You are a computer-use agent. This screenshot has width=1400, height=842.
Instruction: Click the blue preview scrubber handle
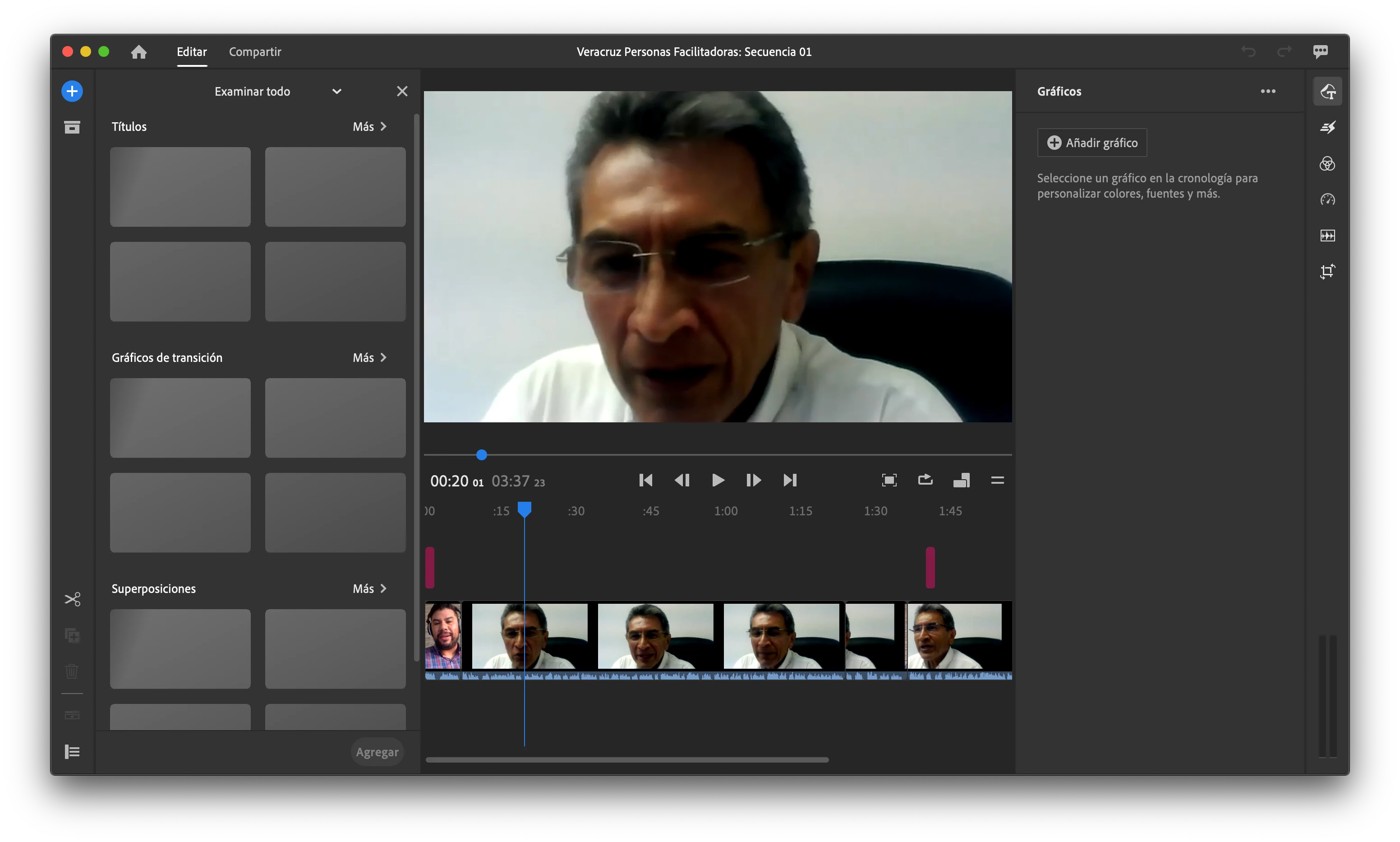click(x=481, y=455)
